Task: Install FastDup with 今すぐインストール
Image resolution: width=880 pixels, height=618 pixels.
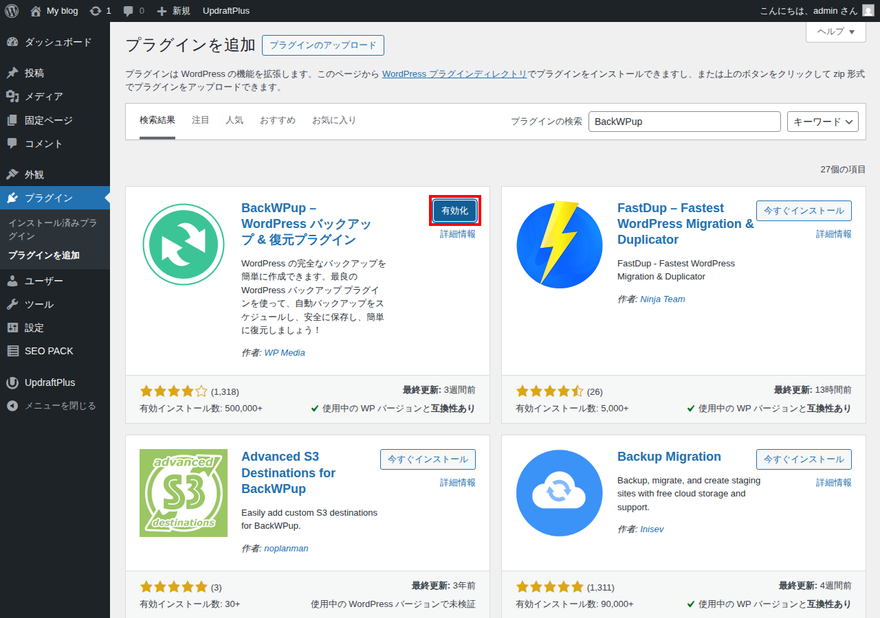Action: (804, 210)
